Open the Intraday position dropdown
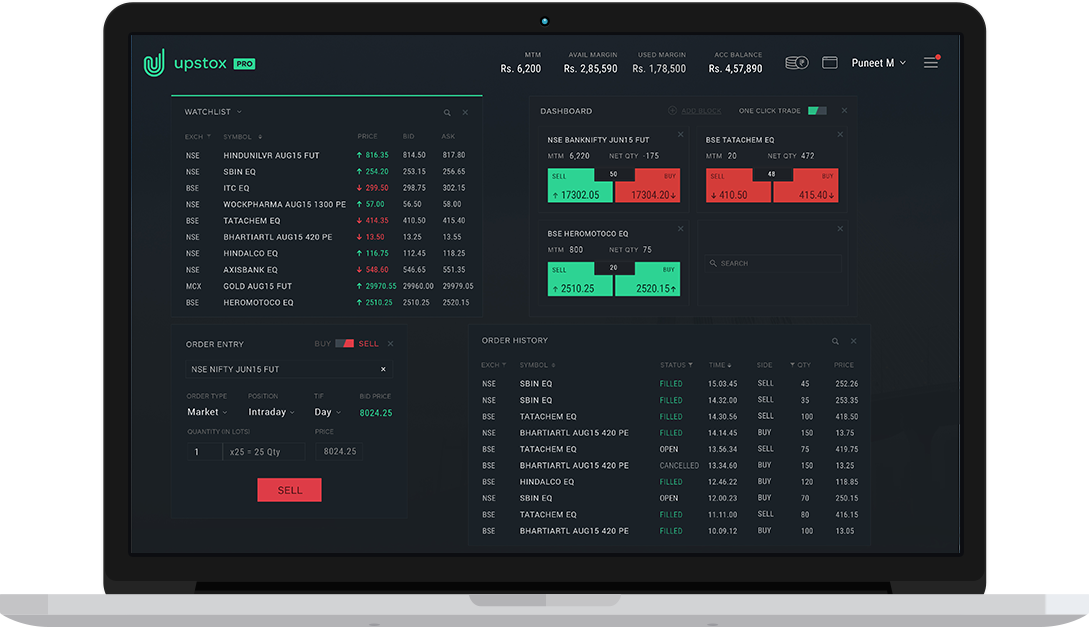The image size is (1089, 627). (272, 412)
